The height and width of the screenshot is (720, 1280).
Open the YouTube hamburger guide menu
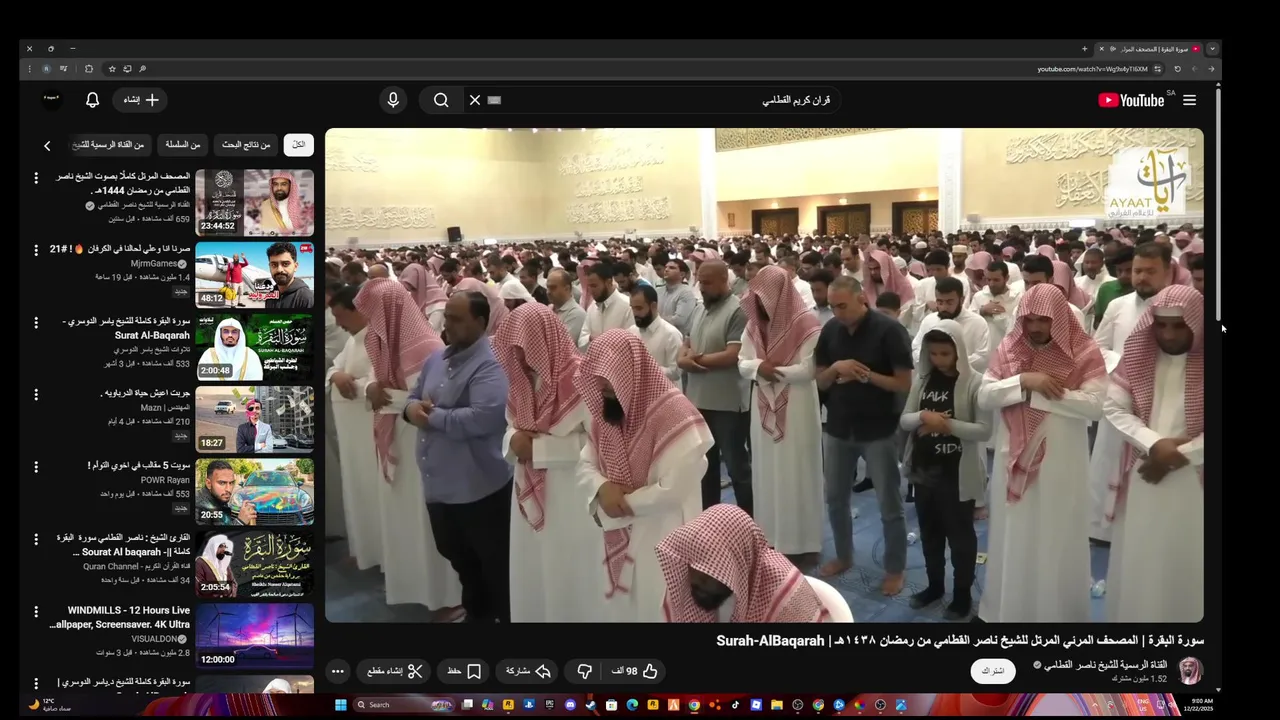tap(1189, 100)
